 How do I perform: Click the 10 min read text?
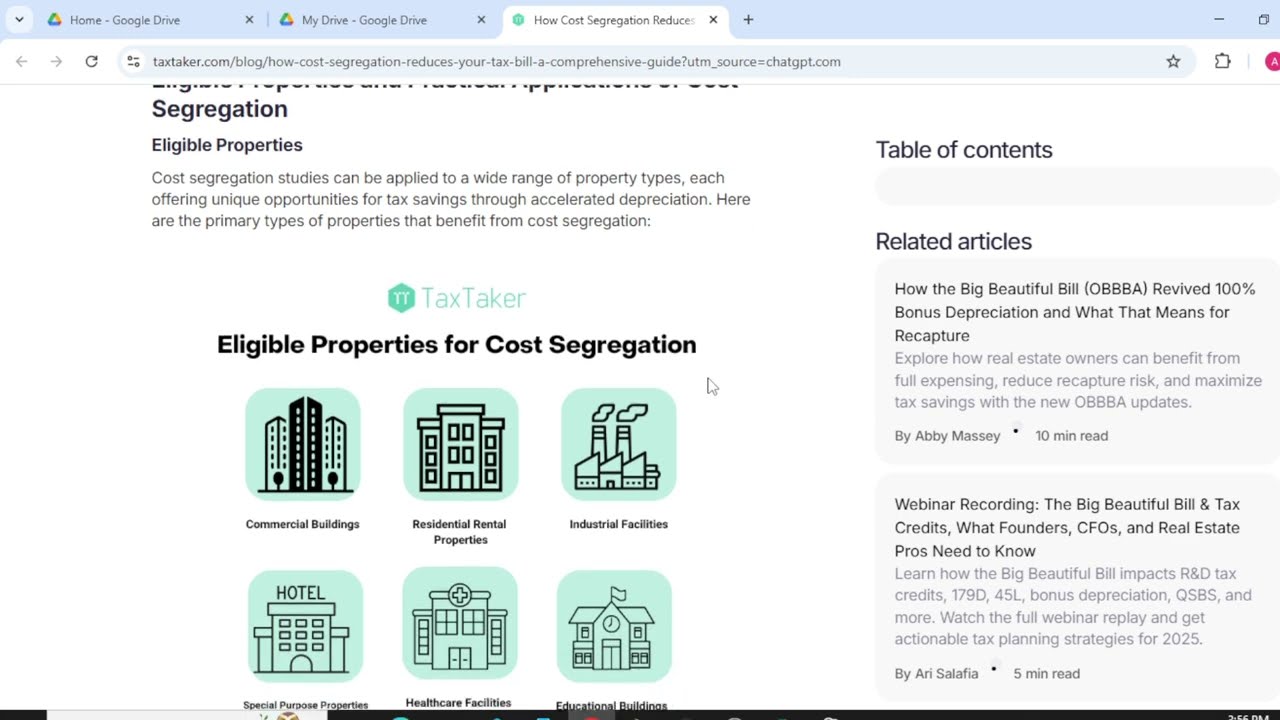1071,436
